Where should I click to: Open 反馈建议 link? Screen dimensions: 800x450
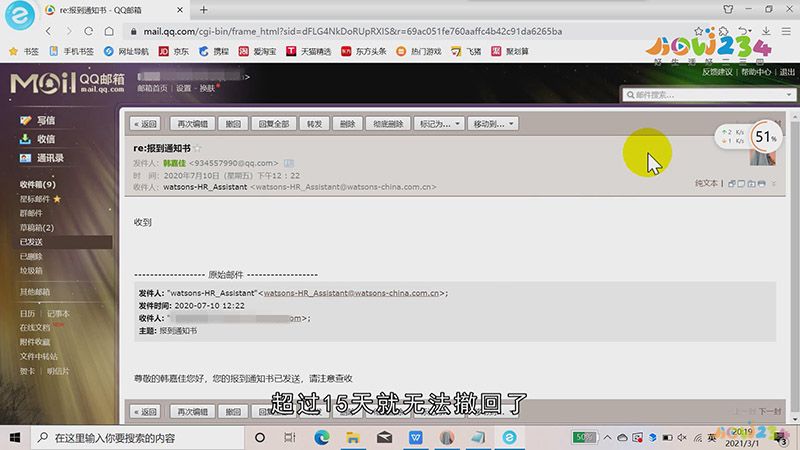pos(717,72)
